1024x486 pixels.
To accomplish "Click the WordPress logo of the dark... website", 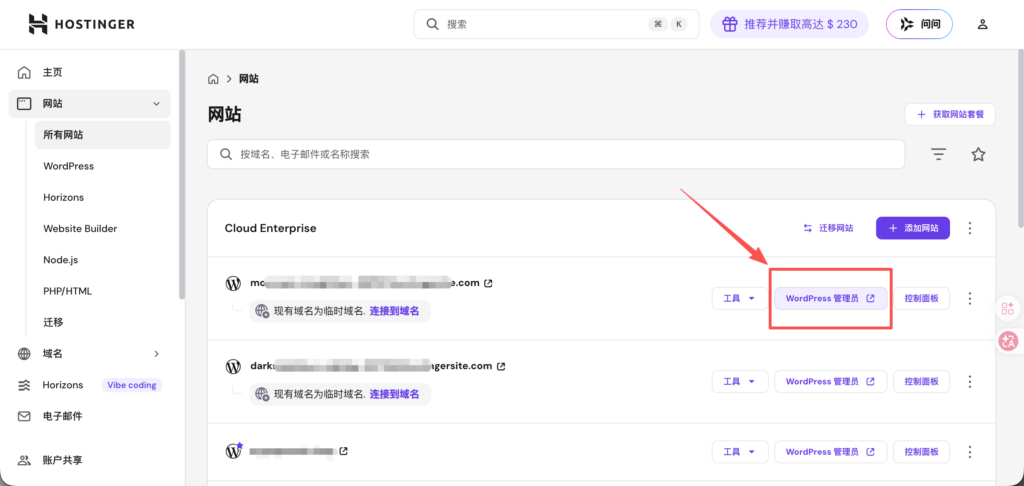I will pyautogui.click(x=233, y=366).
